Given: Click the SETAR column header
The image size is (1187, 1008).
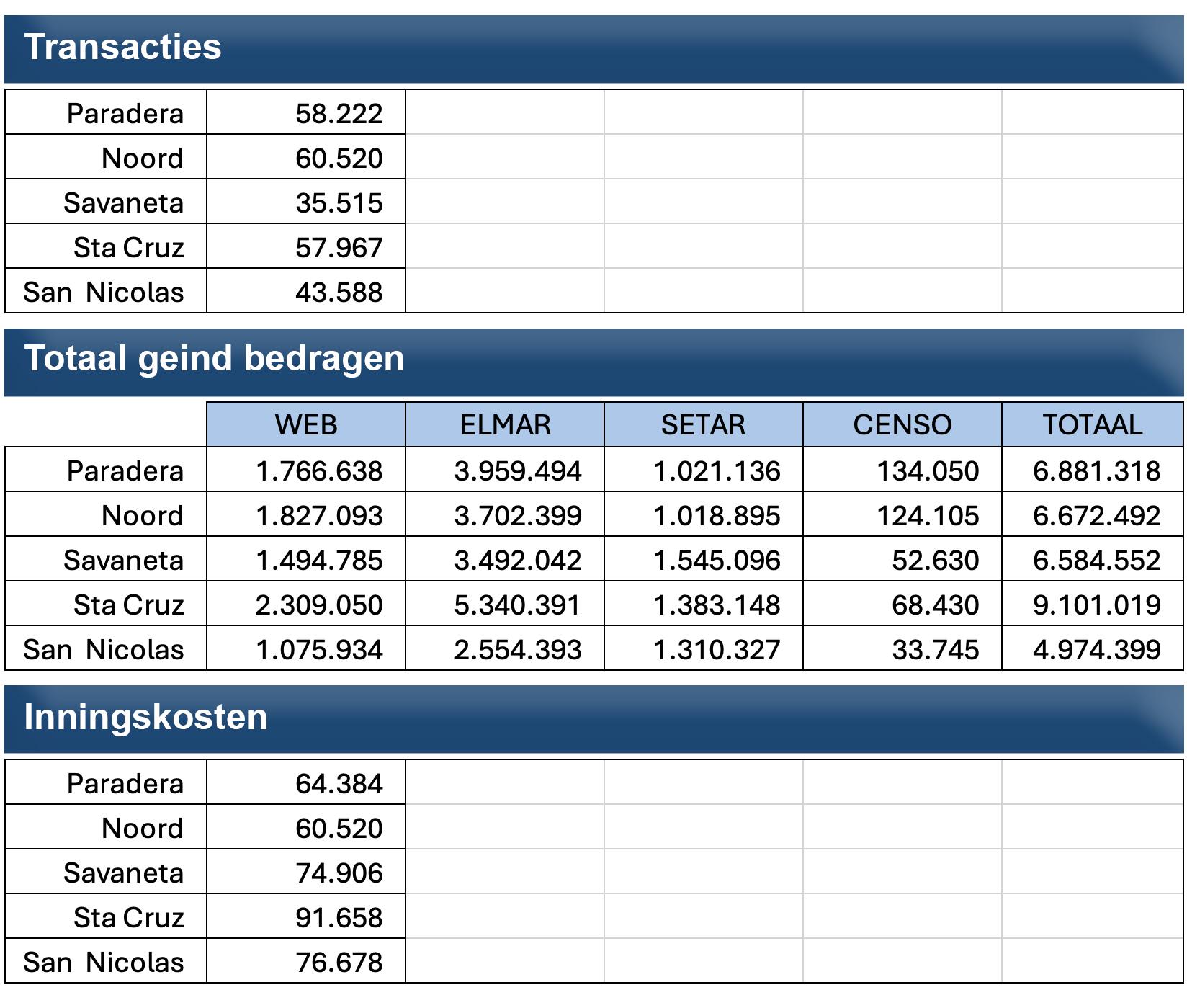Looking at the screenshot, I should pos(704,424).
